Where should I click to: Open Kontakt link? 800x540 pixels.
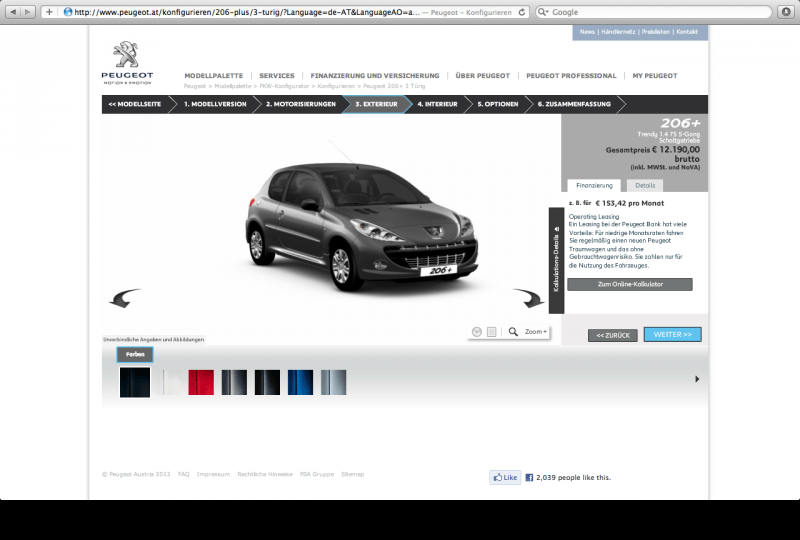click(687, 32)
